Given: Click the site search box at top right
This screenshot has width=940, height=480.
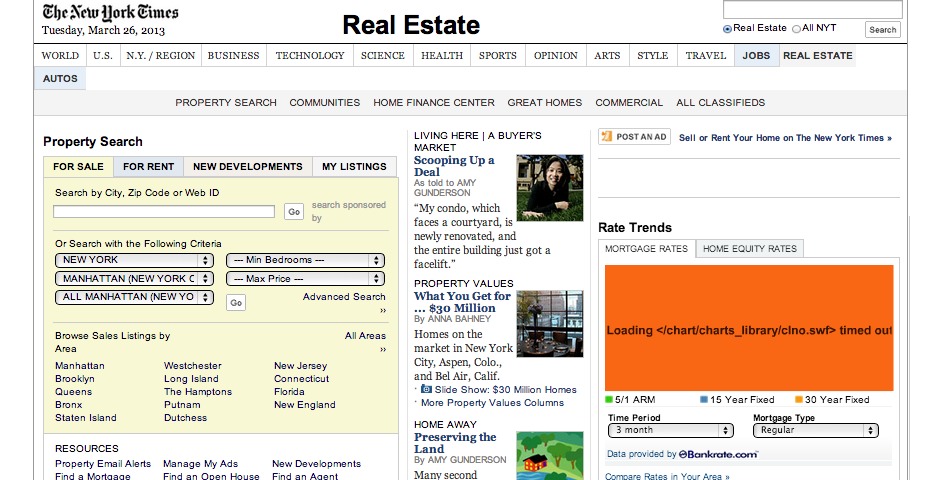Looking at the screenshot, I should click(x=812, y=10).
